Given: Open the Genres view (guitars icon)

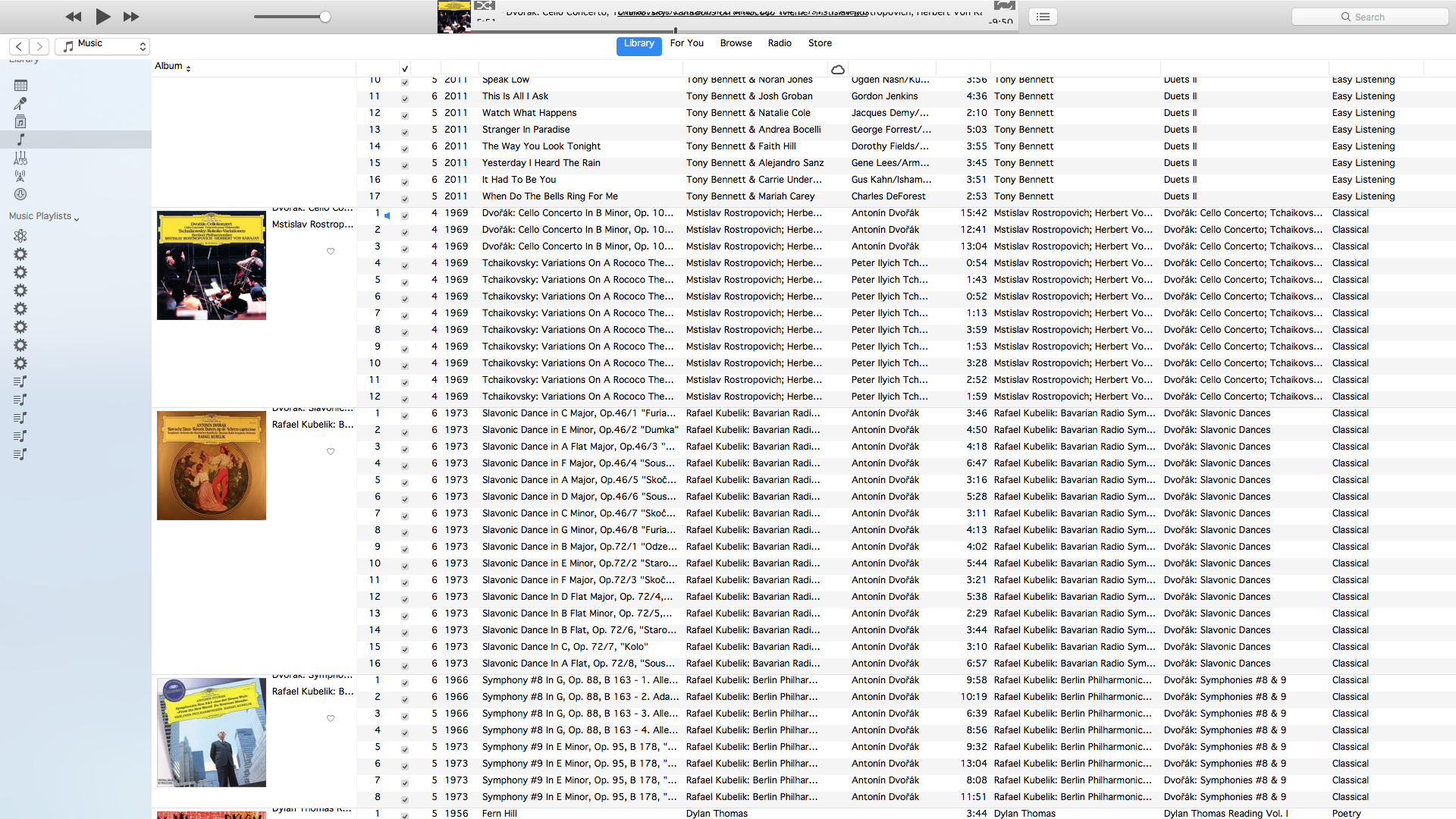Looking at the screenshot, I should pyautogui.click(x=20, y=158).
